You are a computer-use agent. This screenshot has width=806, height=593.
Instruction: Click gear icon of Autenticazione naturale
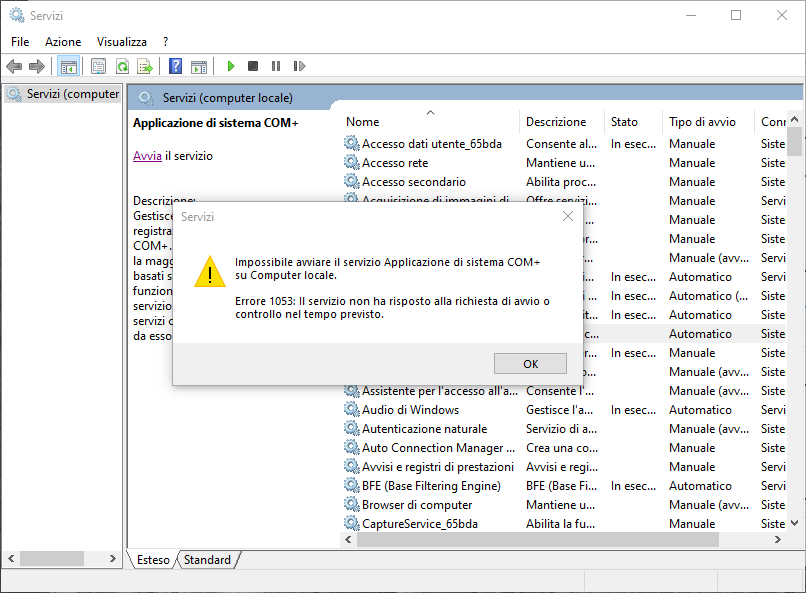(352, 429)
